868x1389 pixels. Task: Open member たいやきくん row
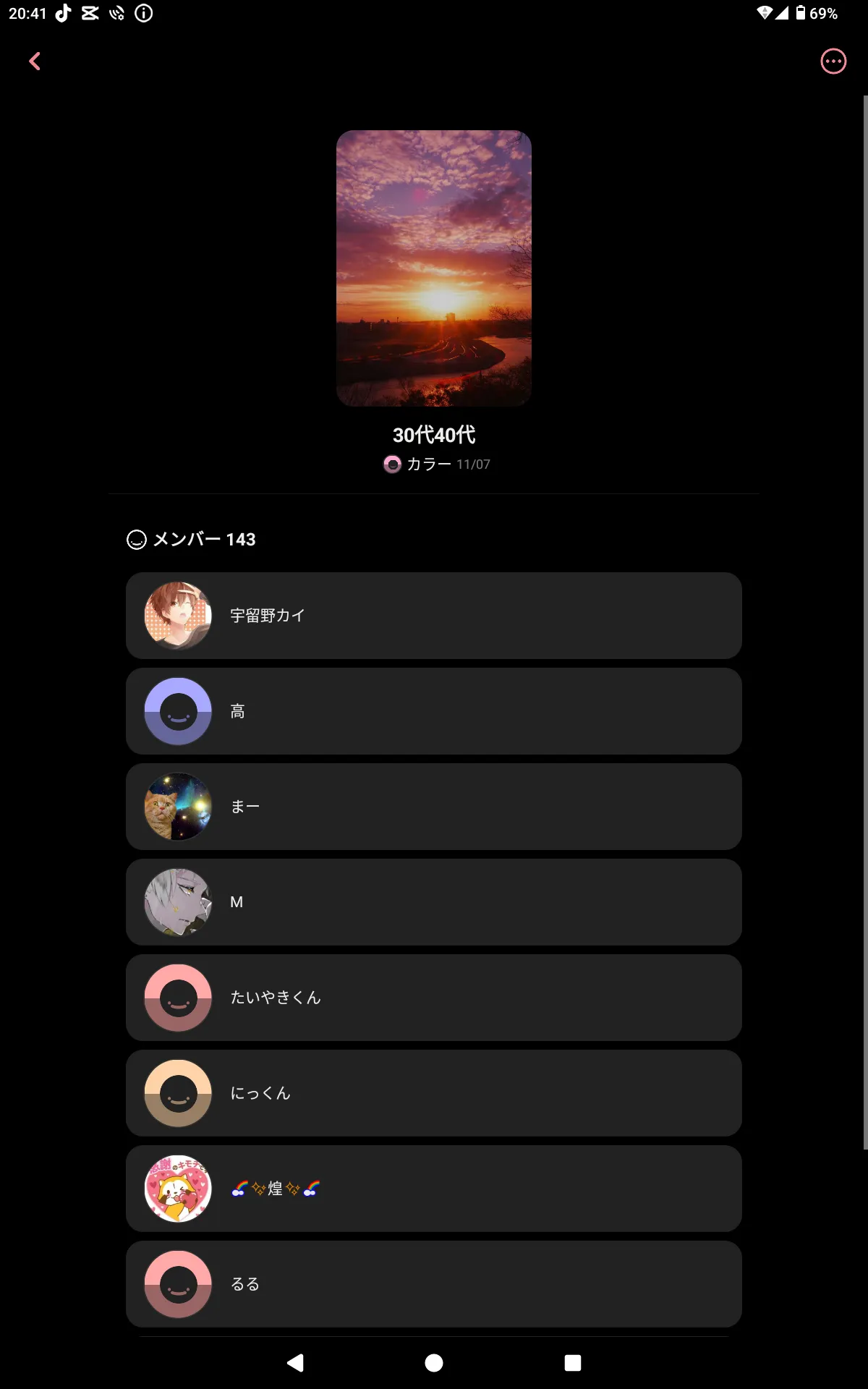click(x=434, y=998)
